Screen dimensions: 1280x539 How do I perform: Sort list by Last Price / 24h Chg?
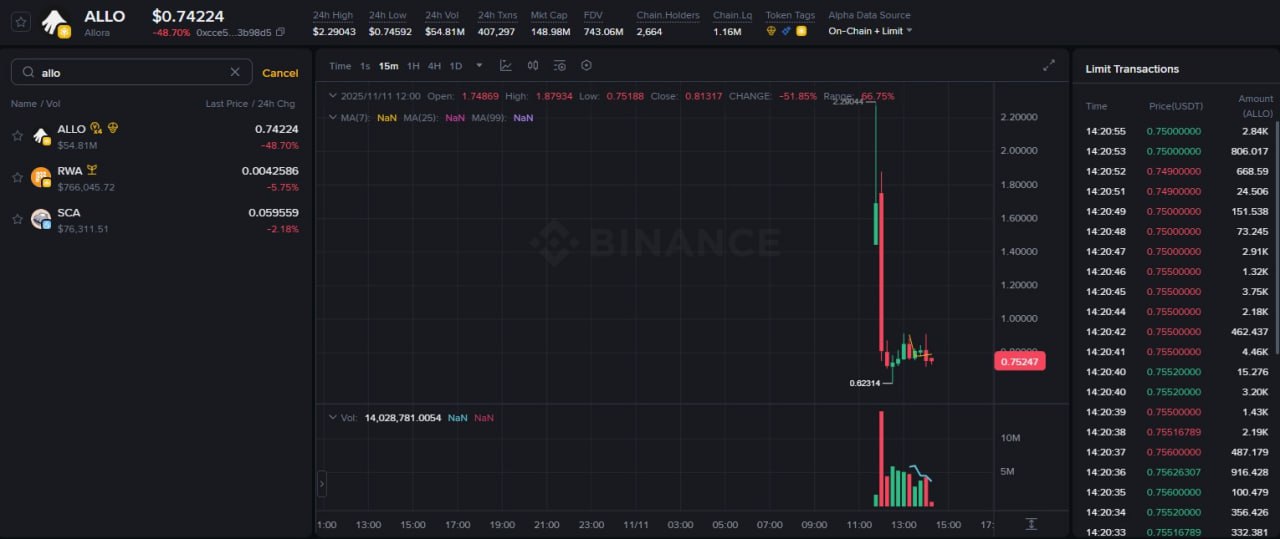point(250,104)
